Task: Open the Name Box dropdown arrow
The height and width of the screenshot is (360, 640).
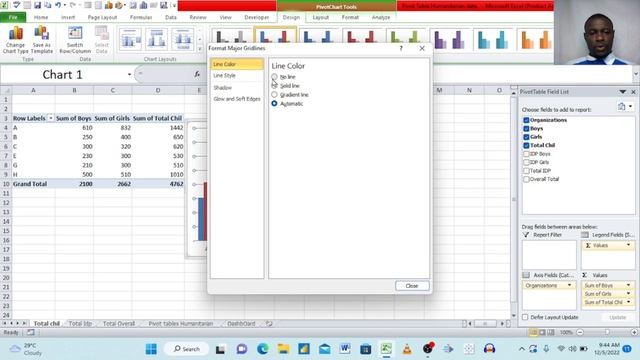Action: [129, 74]
